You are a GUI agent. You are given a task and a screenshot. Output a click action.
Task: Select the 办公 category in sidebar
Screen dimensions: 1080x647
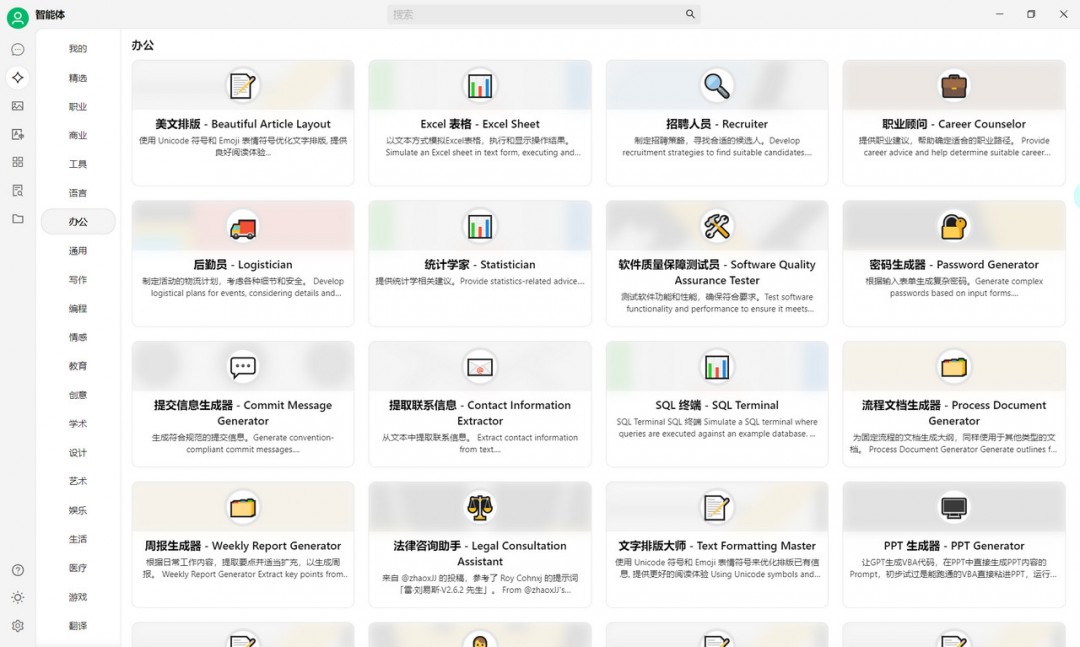point(78,222)
